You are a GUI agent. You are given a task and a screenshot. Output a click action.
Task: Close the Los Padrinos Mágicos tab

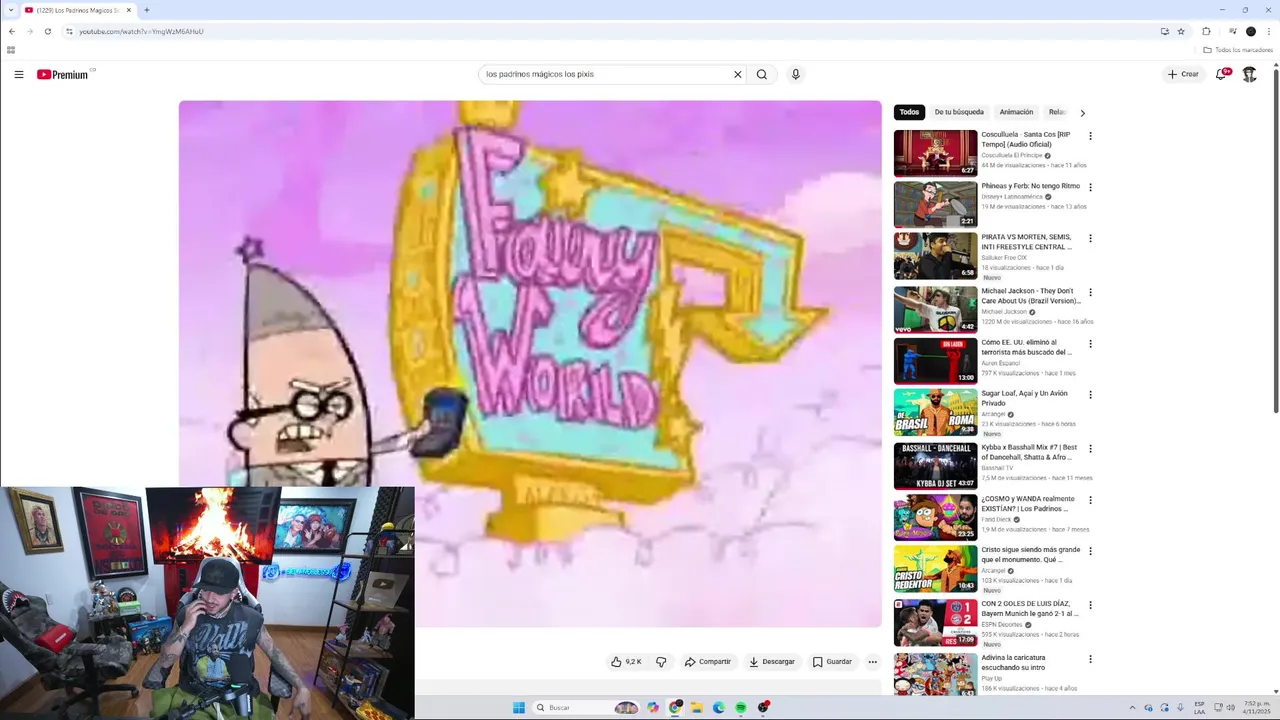[128, 10]
